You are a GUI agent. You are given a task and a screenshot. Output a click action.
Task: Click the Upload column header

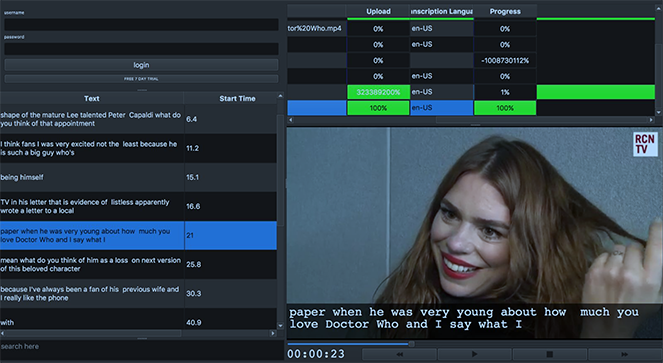point(378,11)
